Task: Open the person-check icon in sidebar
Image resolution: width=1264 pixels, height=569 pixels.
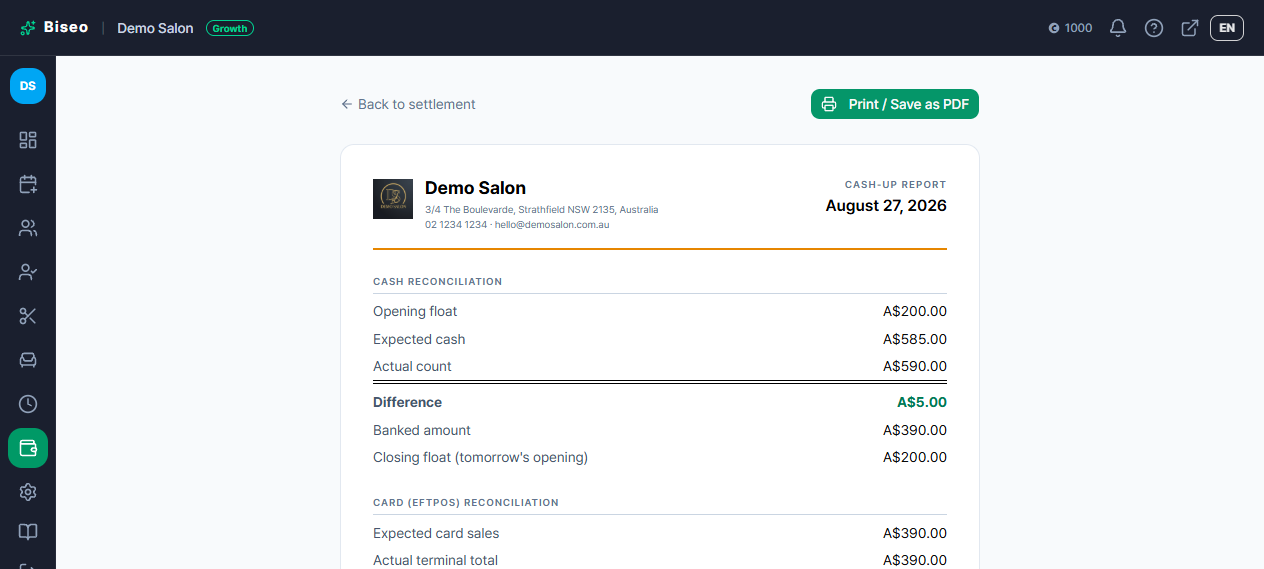Action: 28,272
